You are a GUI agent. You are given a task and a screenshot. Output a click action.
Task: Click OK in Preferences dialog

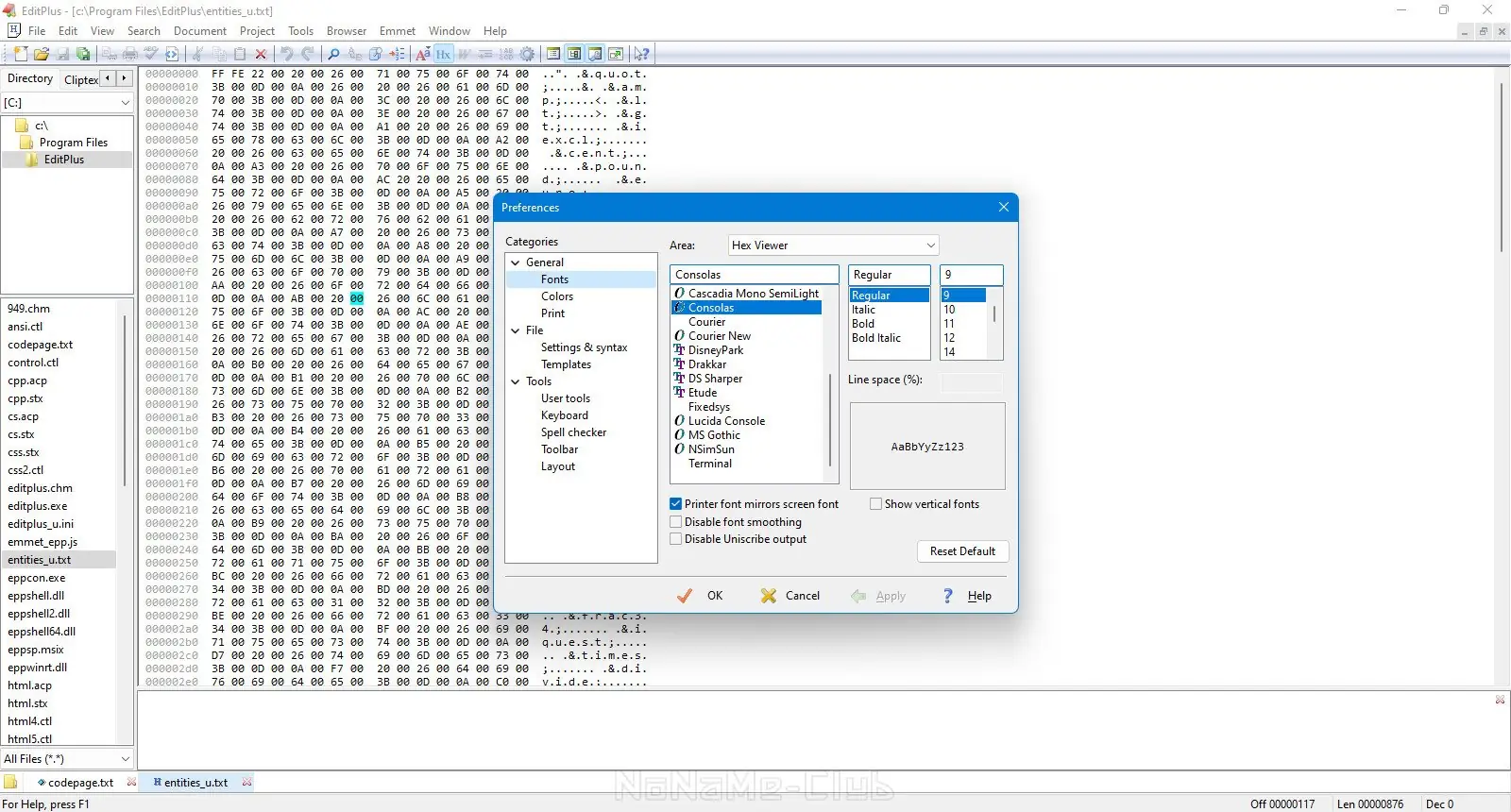click(702, 596)
